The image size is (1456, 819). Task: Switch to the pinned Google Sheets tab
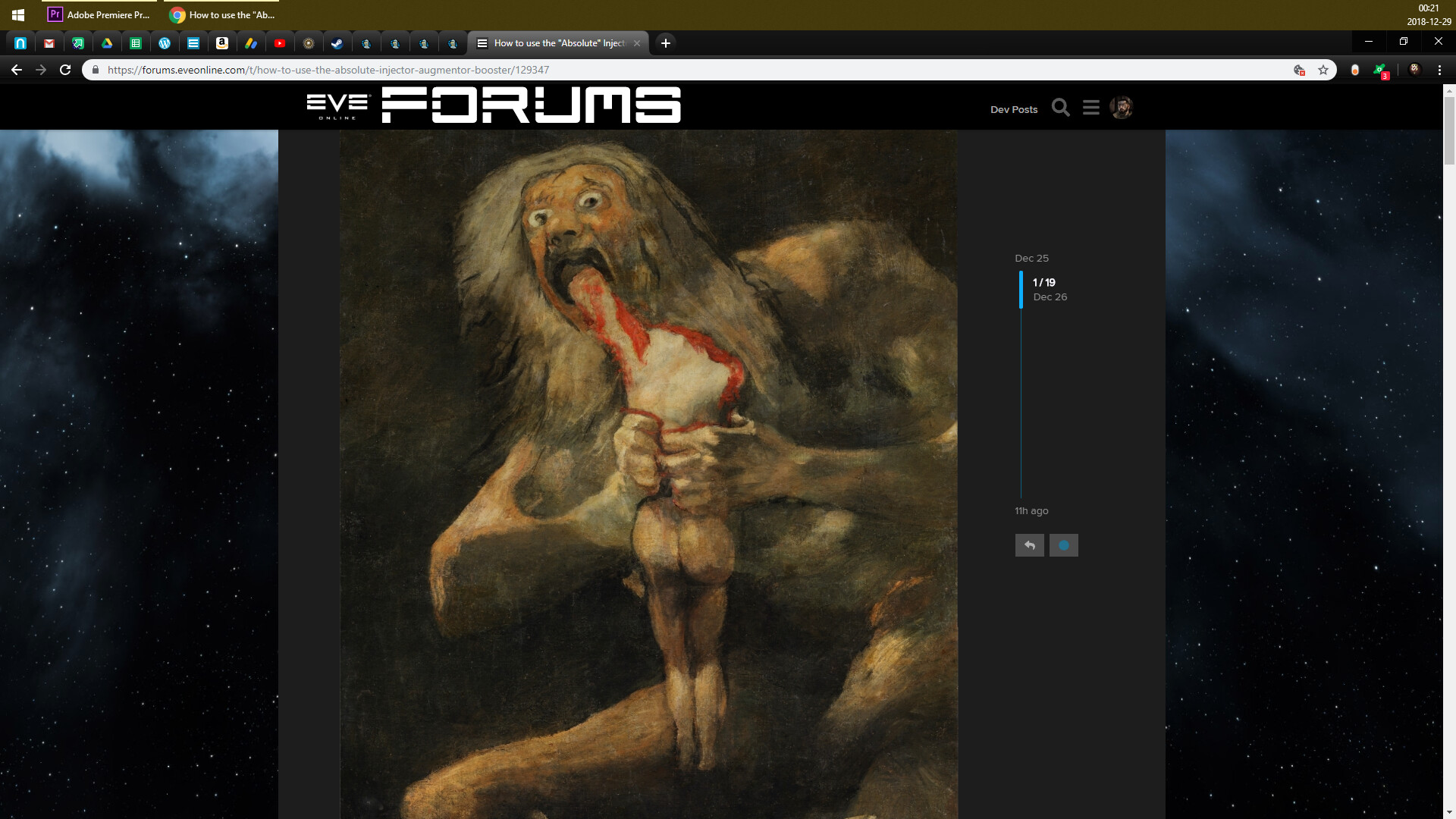pyautogui.click(x=136, y=43)
